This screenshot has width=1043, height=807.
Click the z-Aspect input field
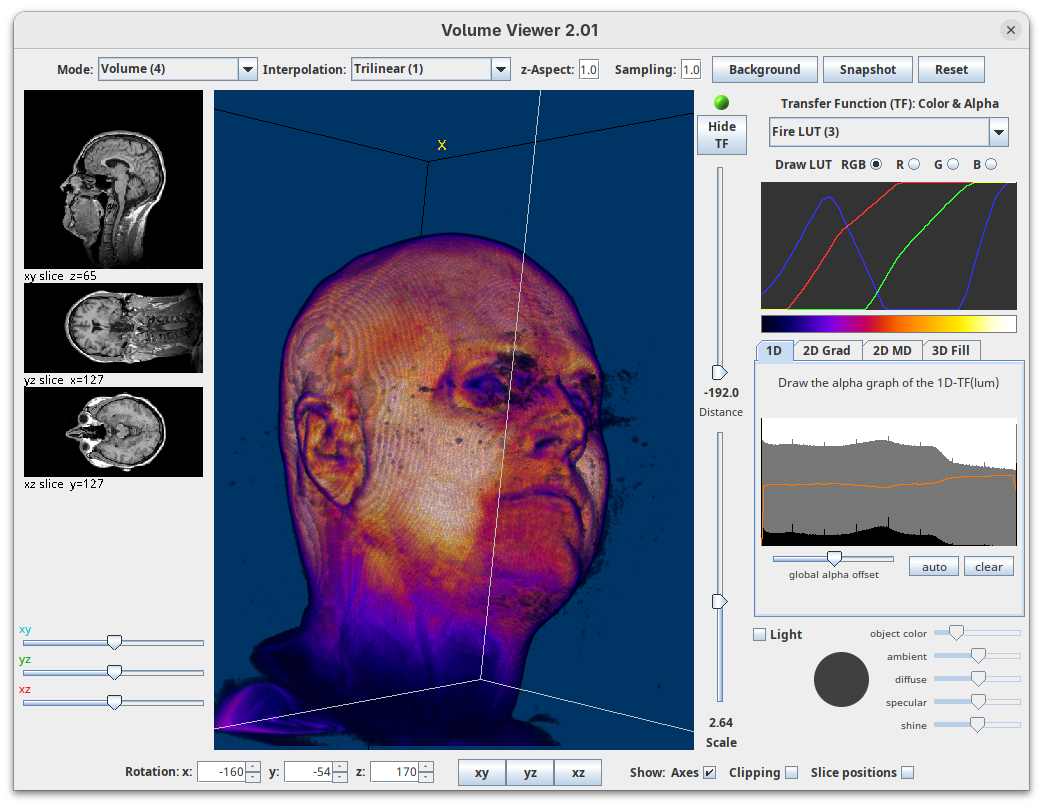point(588,70)
